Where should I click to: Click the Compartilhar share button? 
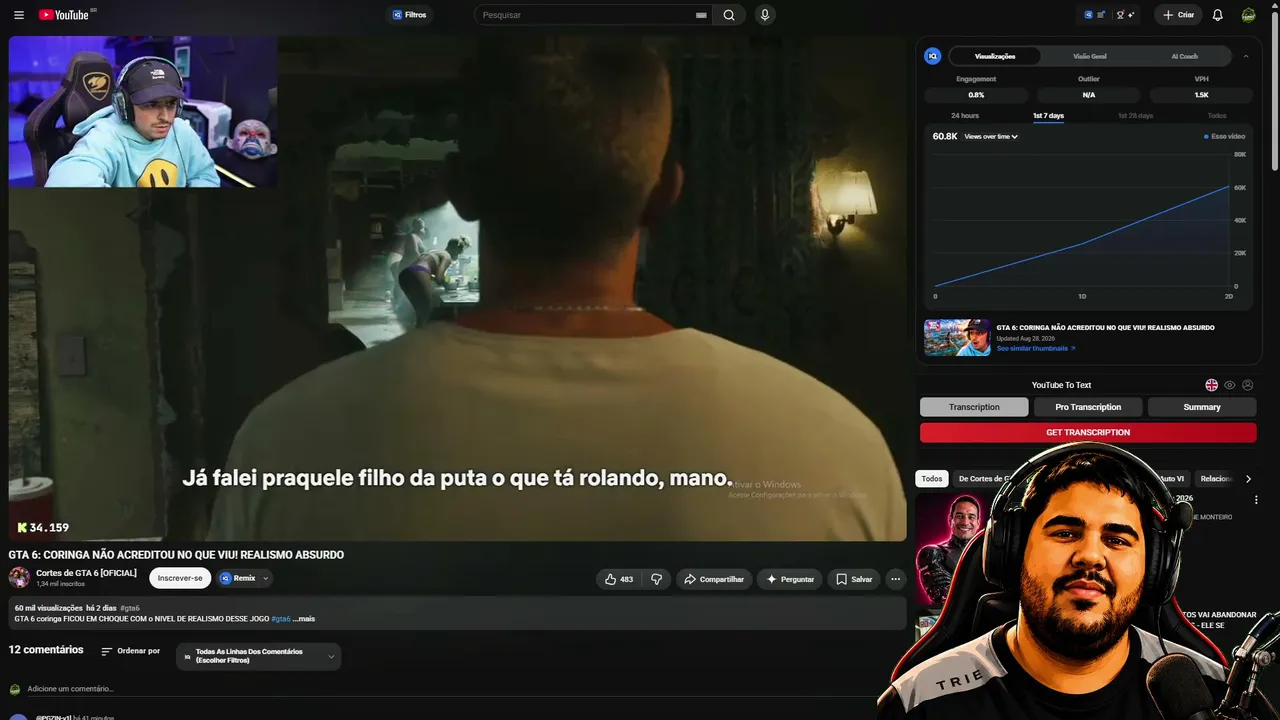pos(714,579)
